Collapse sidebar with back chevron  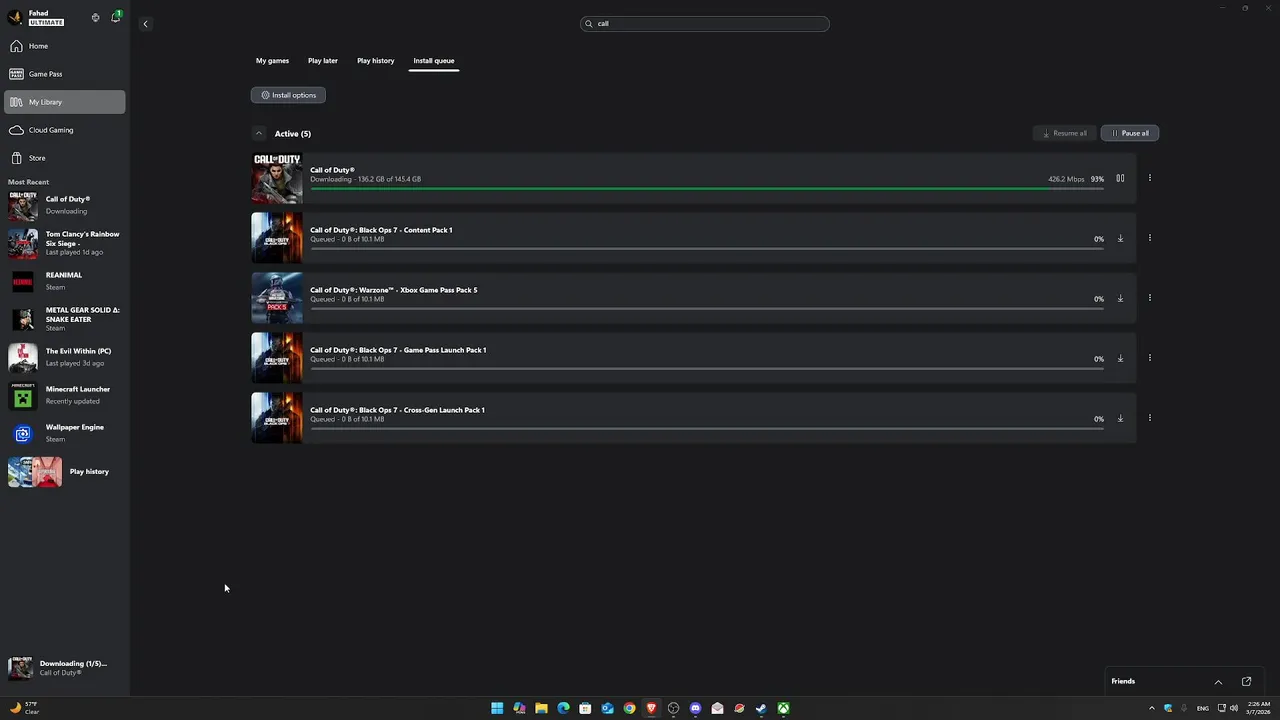pyautogui.click(x=145, y=24)
